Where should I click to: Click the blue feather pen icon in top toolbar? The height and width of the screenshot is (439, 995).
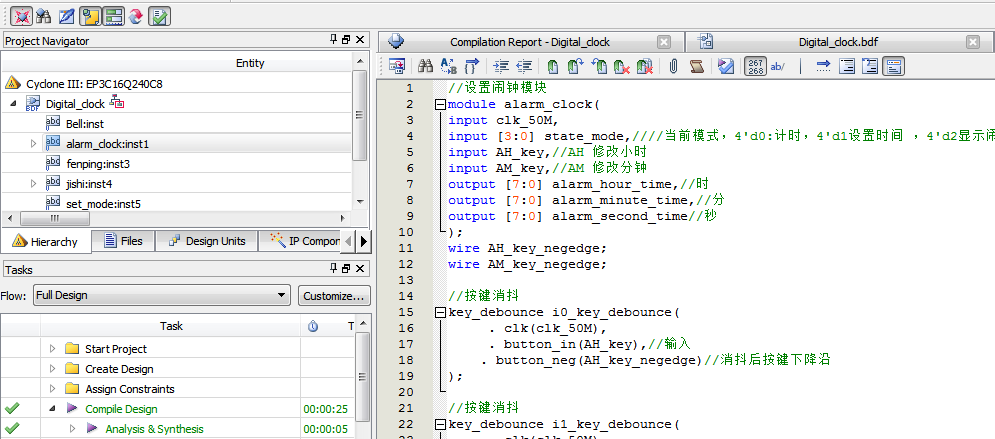click(66, 16)
